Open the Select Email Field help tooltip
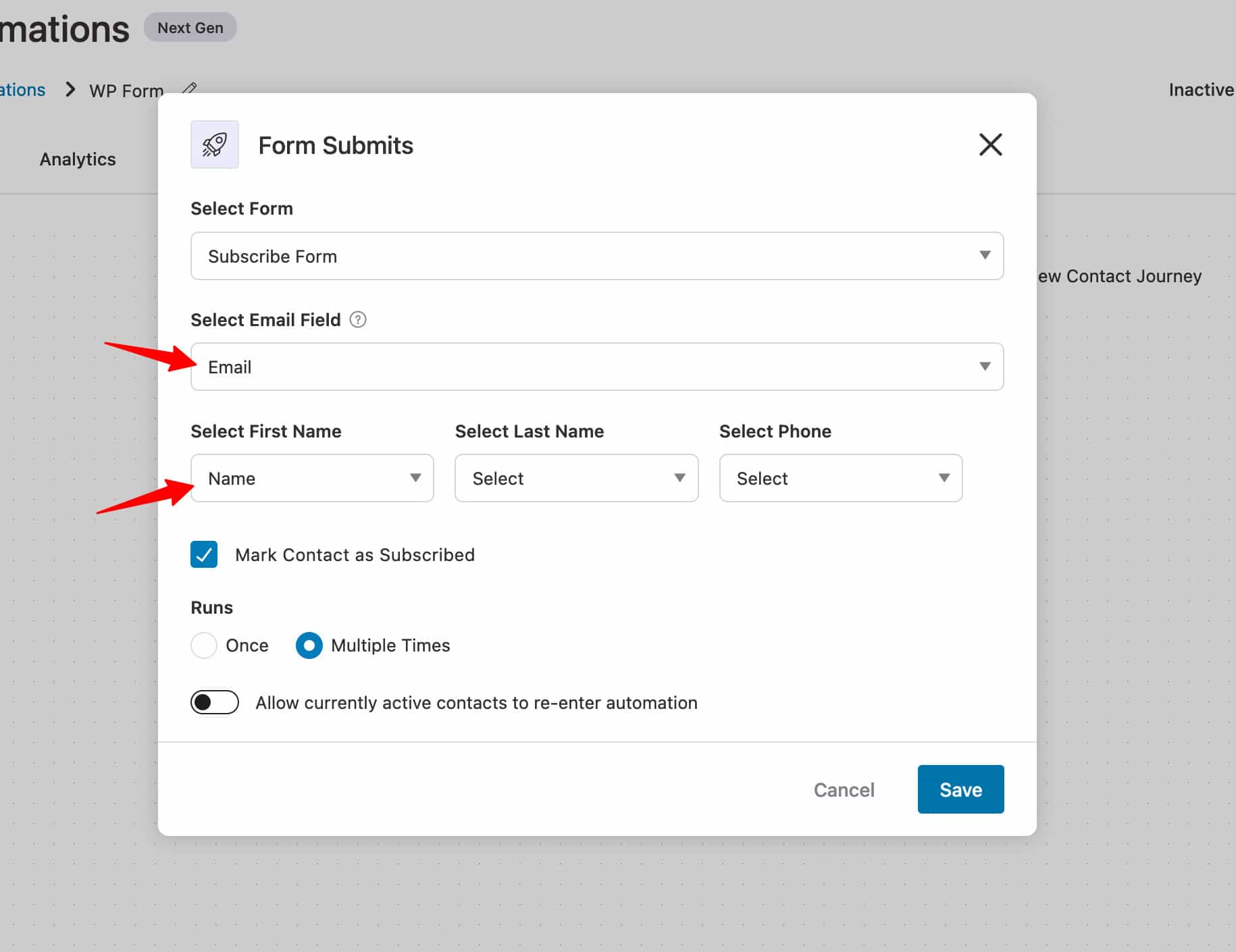 coord(359,319)
